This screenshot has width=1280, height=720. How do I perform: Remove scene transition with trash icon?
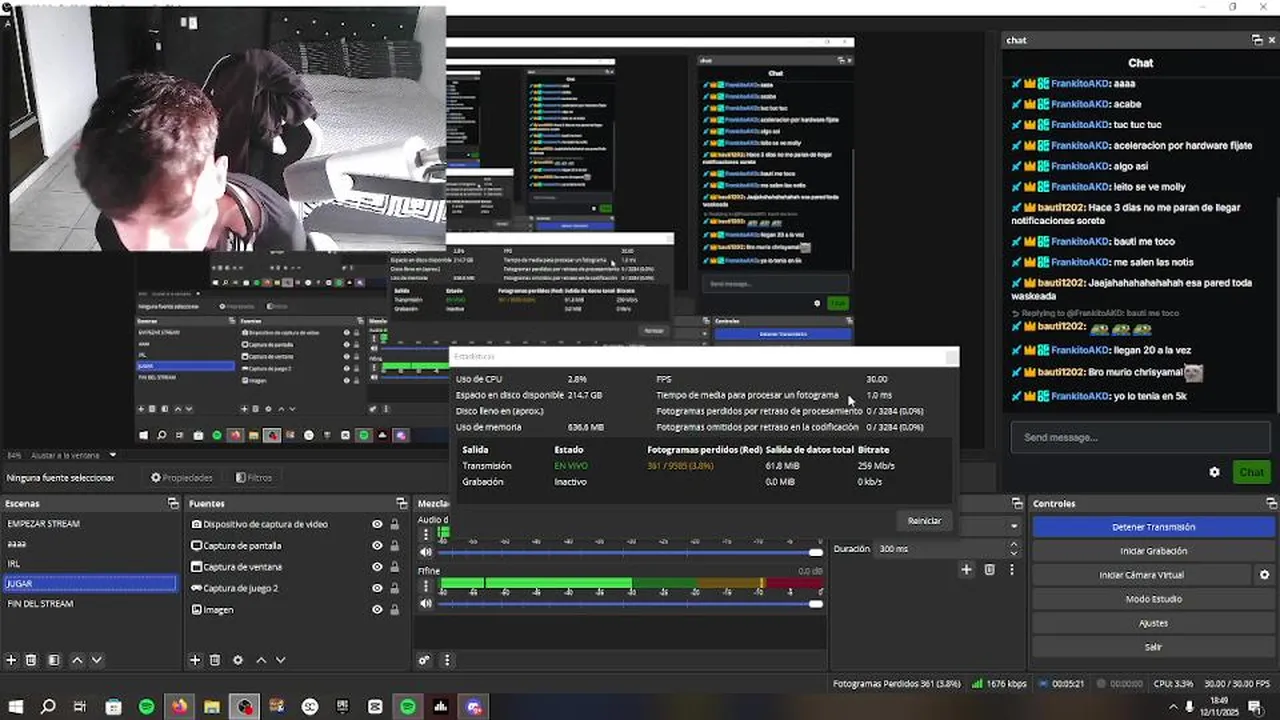pos(989,569)
